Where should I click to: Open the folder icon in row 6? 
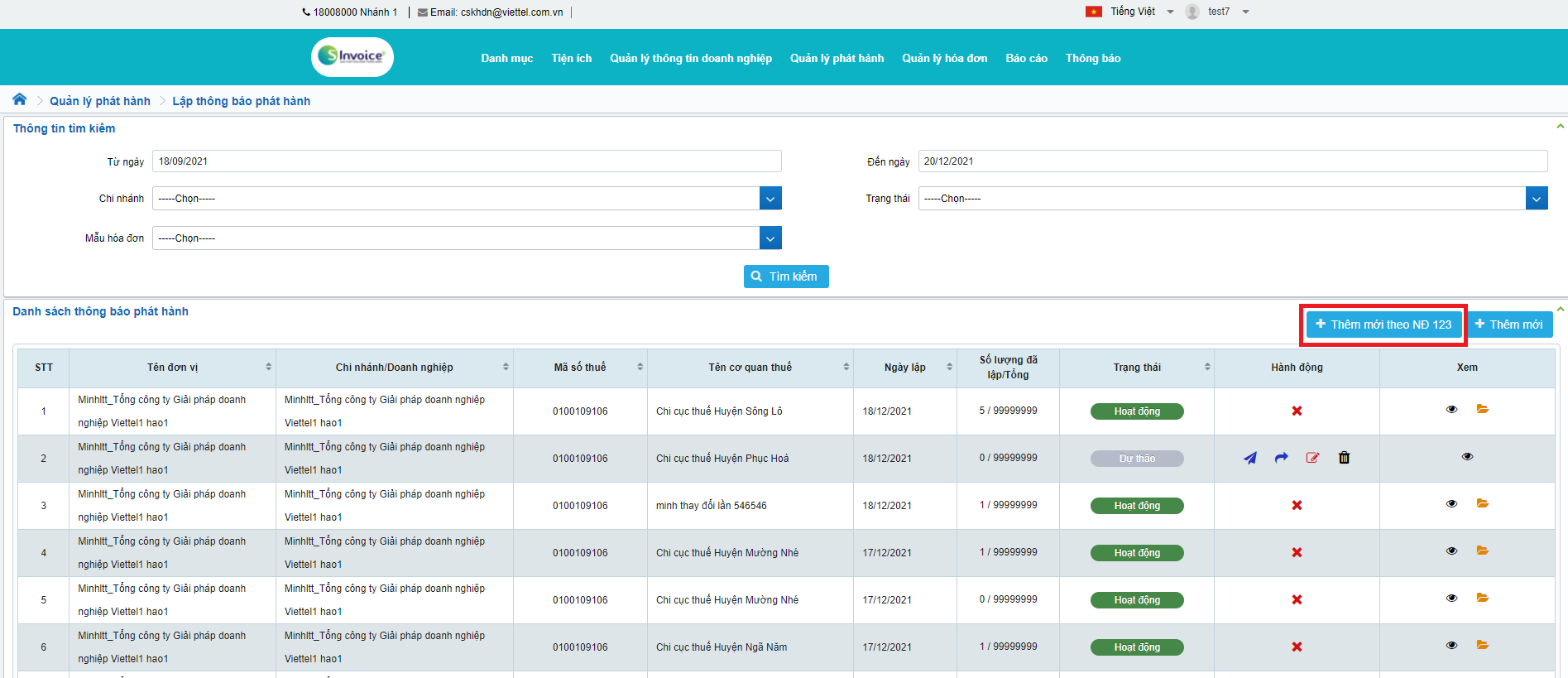pyautogui.click(x=1483, y=645)
